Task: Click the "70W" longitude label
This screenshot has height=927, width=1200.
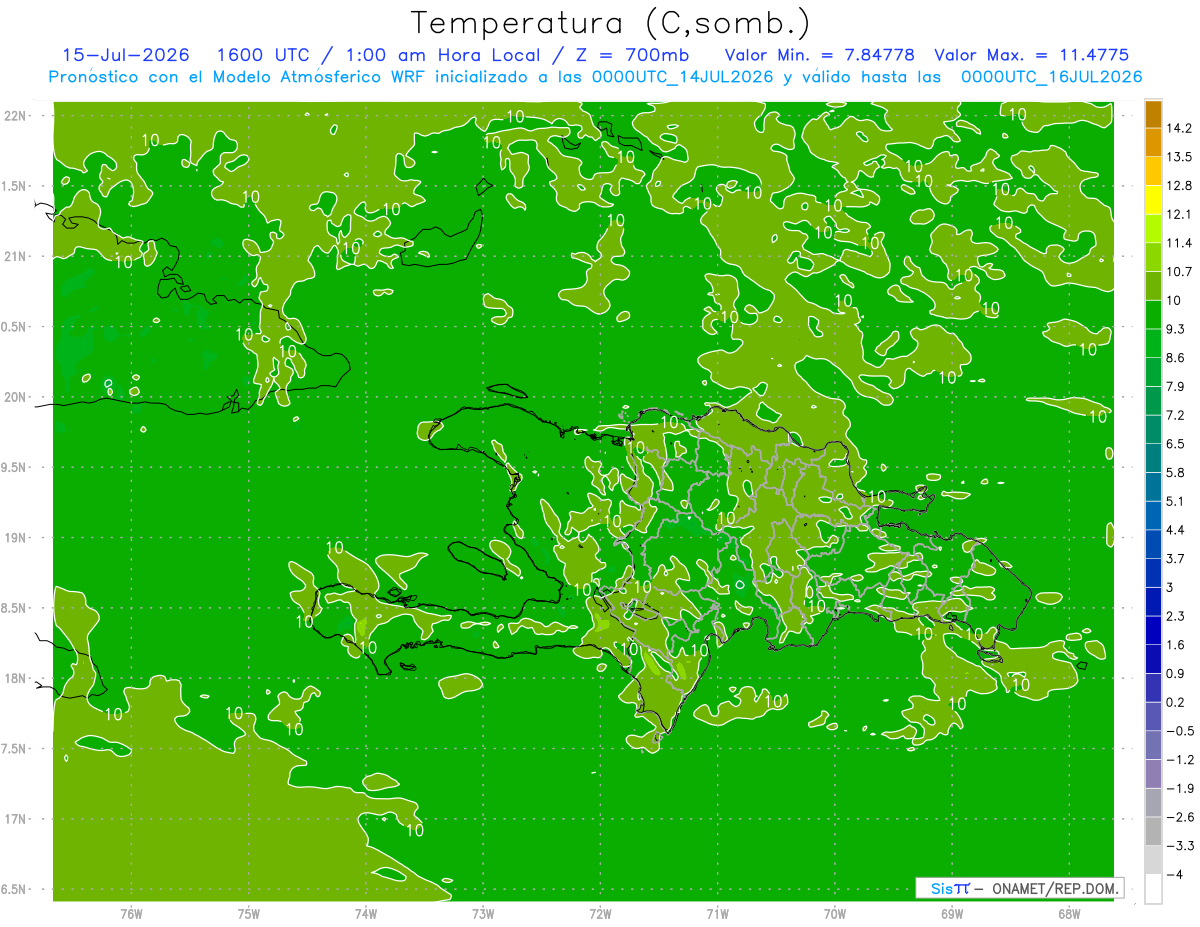Action: click(835, 914)
